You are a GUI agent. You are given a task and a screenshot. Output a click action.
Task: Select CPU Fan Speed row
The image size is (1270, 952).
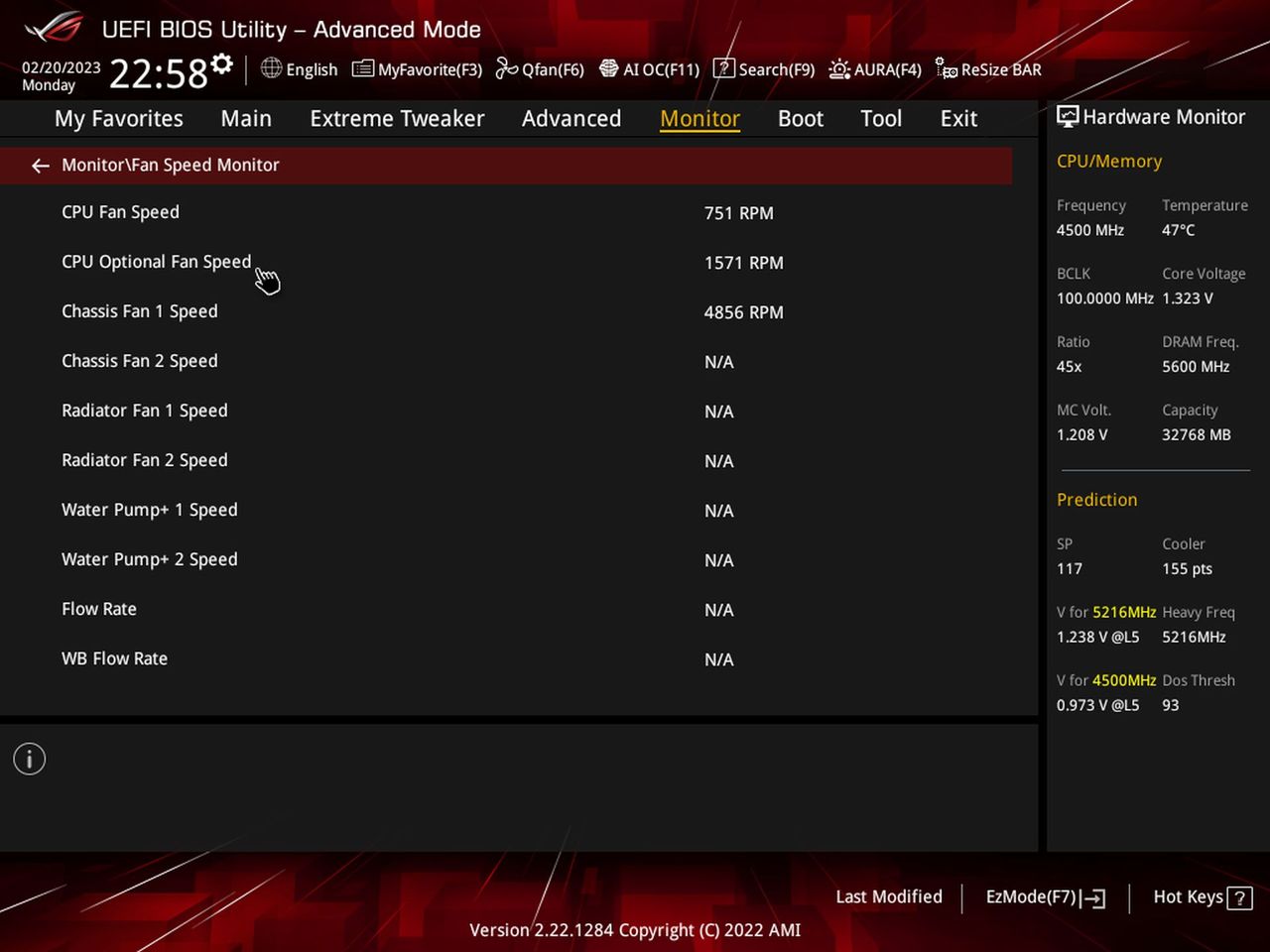tap(506, 212)
